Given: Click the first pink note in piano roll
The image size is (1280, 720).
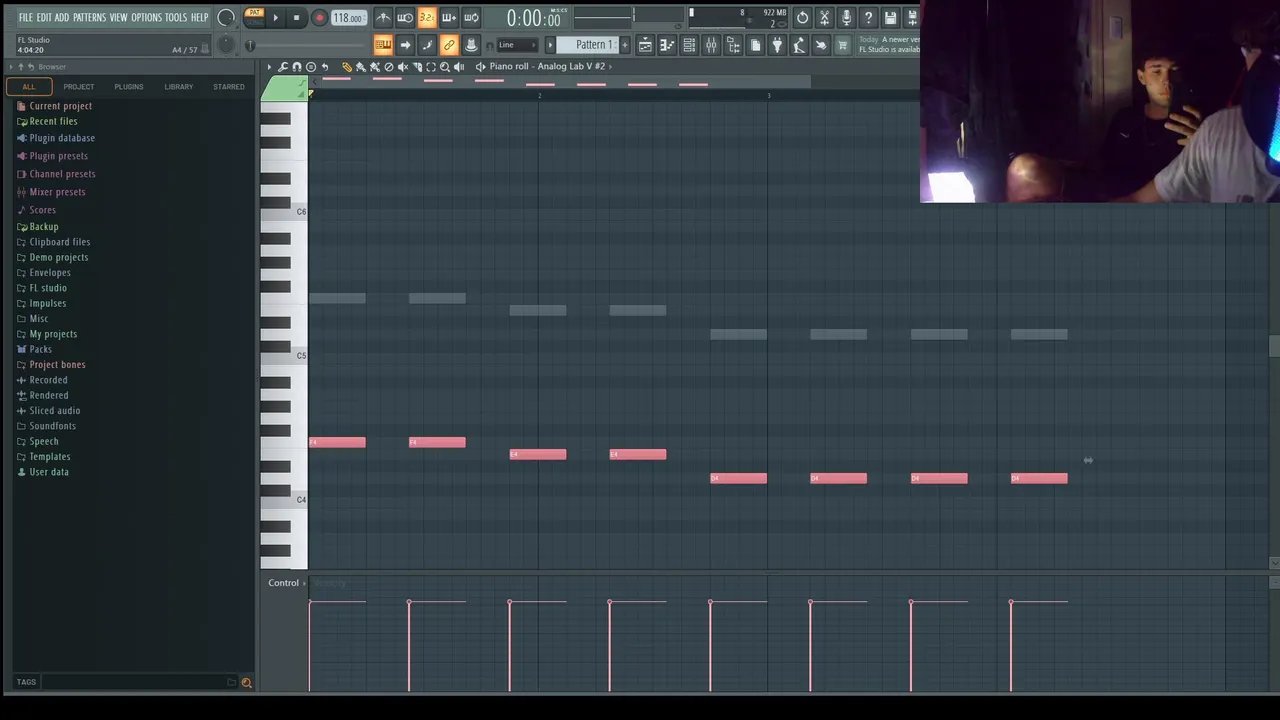Looking at the screenshot, I should click(337, 442).
